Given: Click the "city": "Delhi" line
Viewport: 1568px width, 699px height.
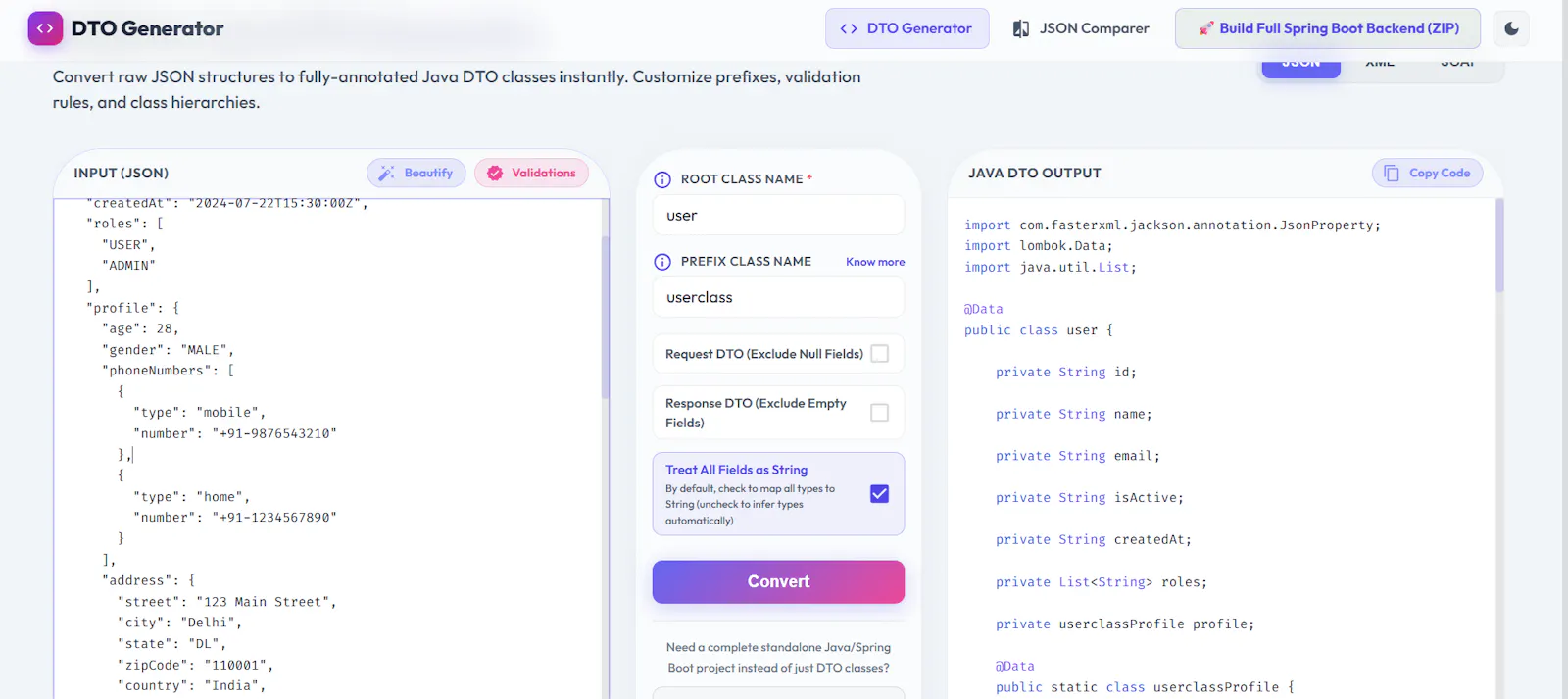Looking at the screenshot, I should pos(179,623).
